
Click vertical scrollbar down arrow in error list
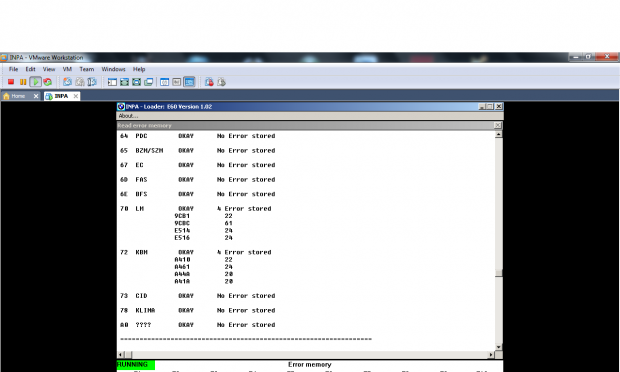(x=499, y=347)
